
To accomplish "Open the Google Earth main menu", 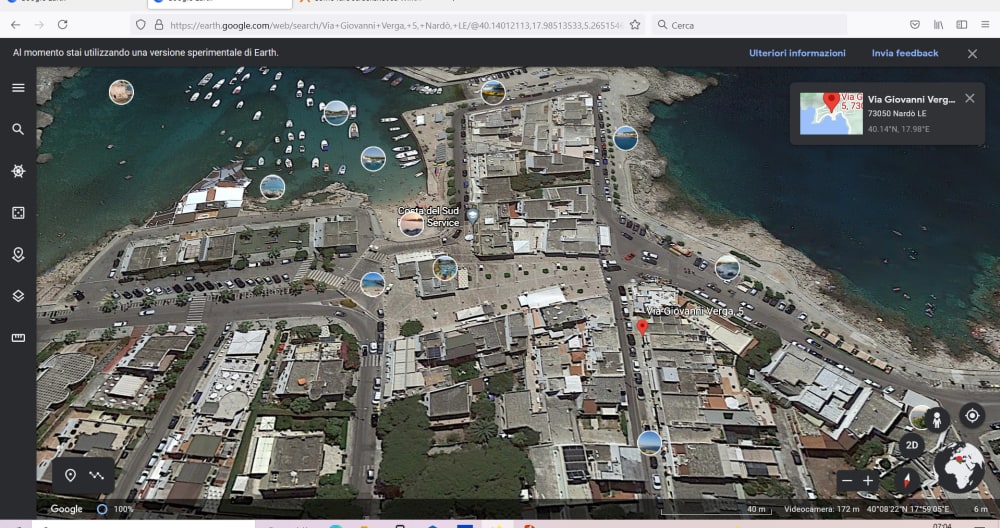I will 18,88.
